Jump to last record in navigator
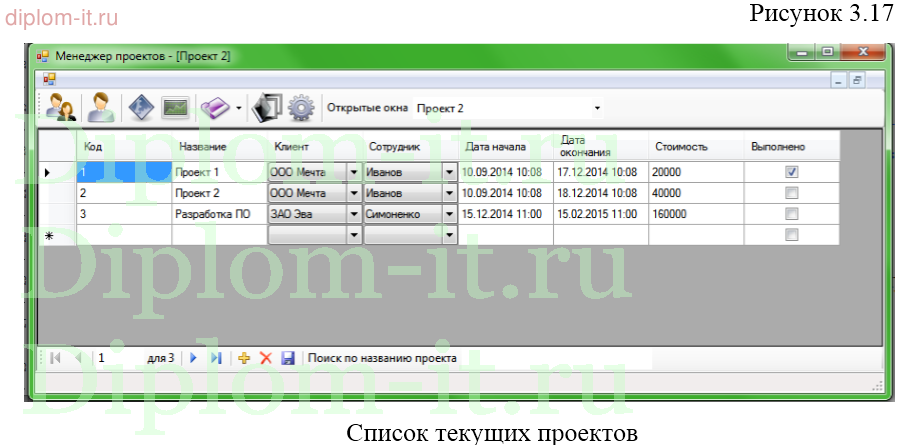The height and width of the screenshot is (445, 915). [216, 358]
